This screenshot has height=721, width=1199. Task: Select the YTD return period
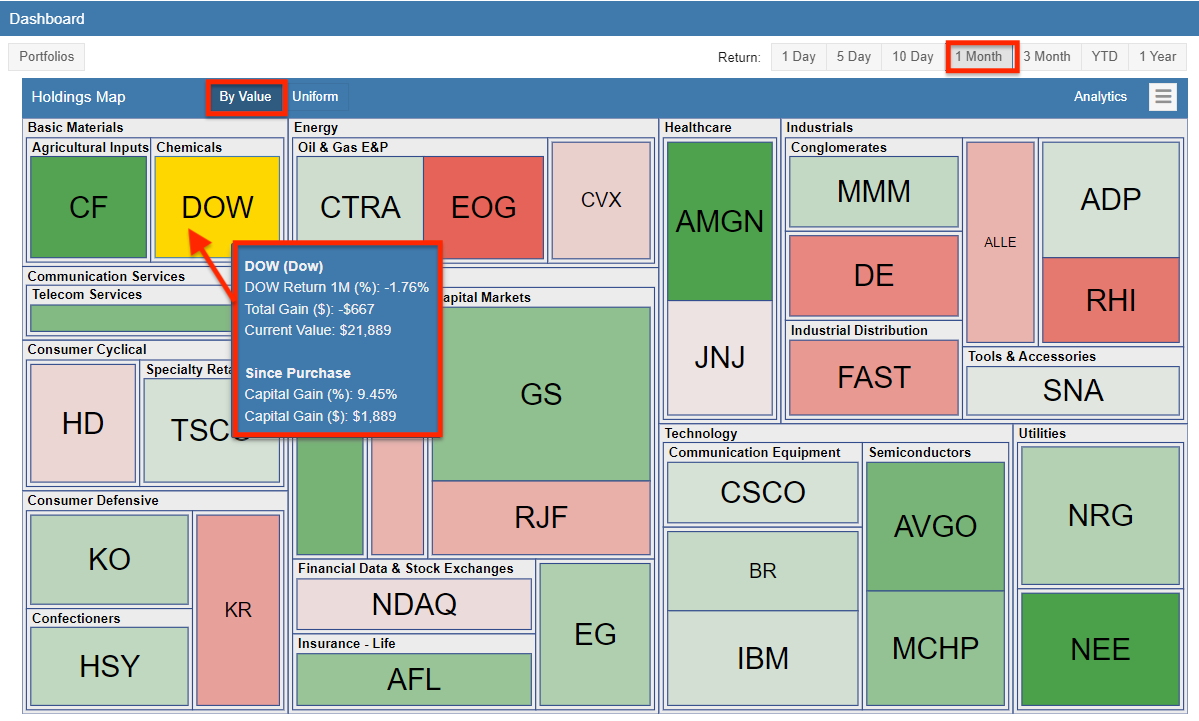pyautogui.click(x=1104, y=57)
